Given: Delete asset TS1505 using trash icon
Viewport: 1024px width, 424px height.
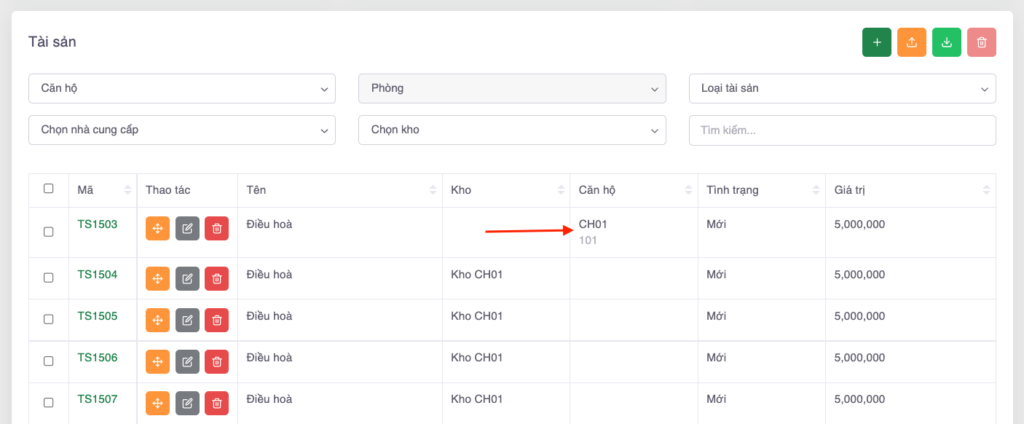Looking at the screenshot, I should coord(217,320).
